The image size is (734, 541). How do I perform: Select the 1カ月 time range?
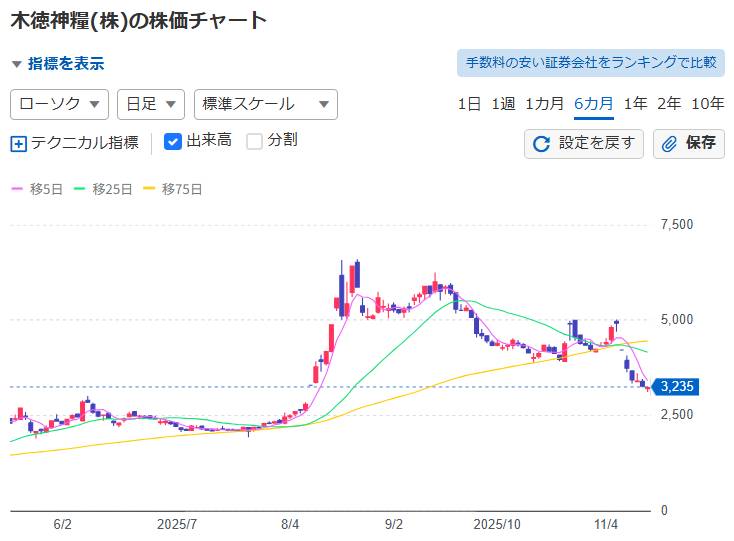pos(544,104)
